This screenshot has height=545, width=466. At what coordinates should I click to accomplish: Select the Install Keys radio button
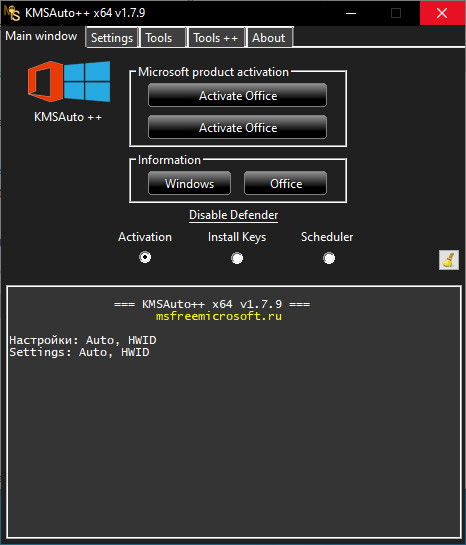coord(237,258)
